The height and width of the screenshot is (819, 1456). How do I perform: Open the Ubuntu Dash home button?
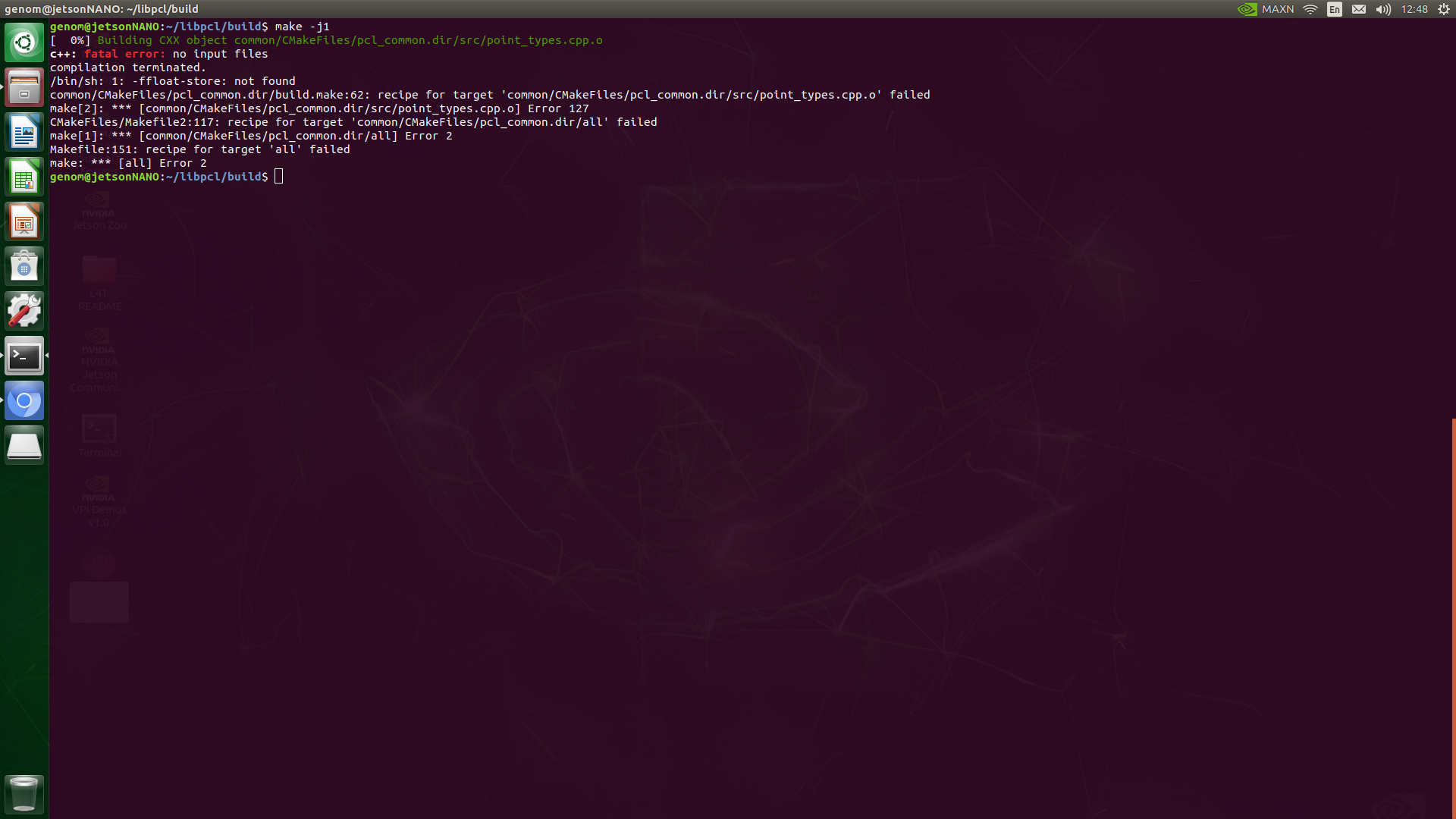[x=24, y=42]
